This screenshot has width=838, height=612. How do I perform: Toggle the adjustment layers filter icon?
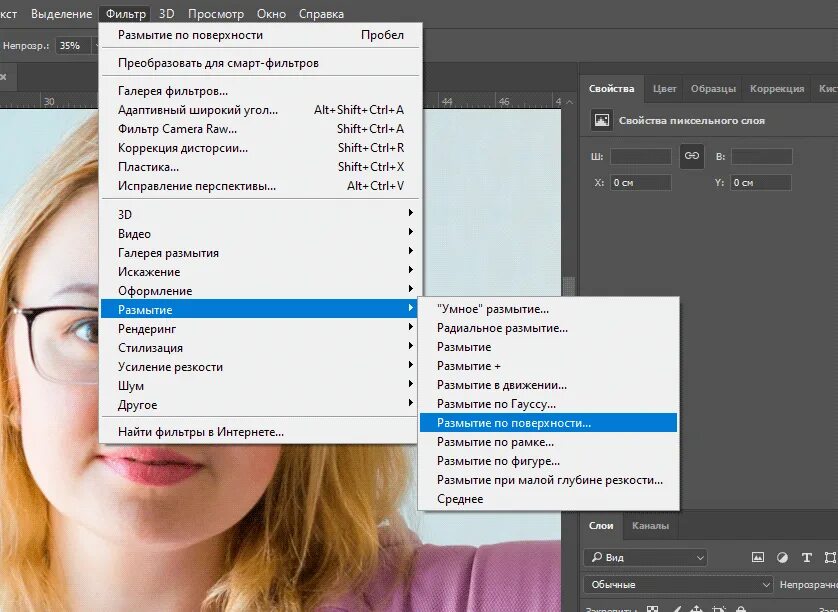click(x=782, y=557)
